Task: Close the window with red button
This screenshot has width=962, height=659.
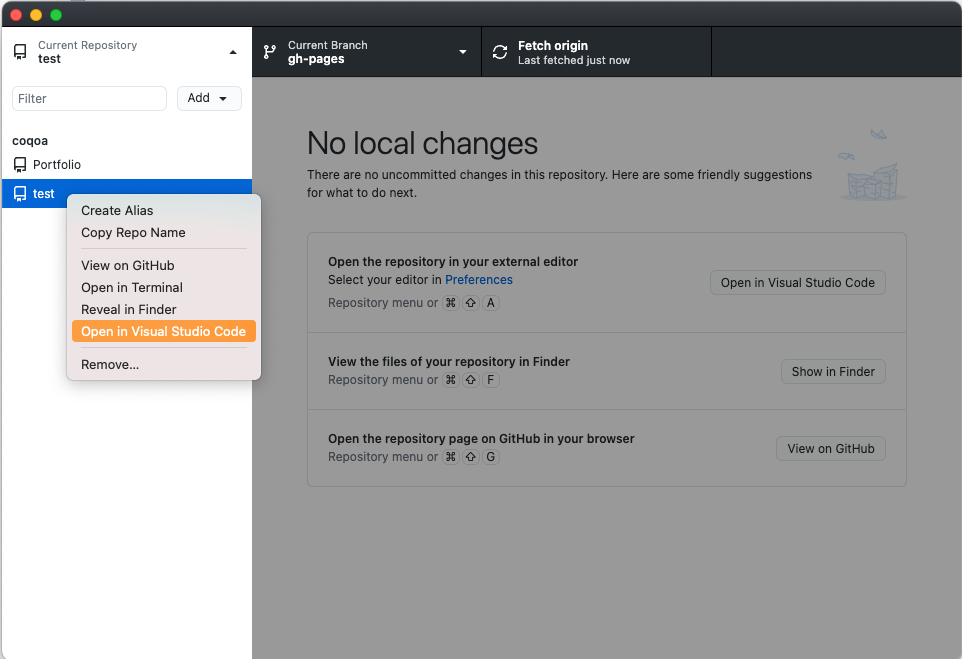Action: click(17, 15)
